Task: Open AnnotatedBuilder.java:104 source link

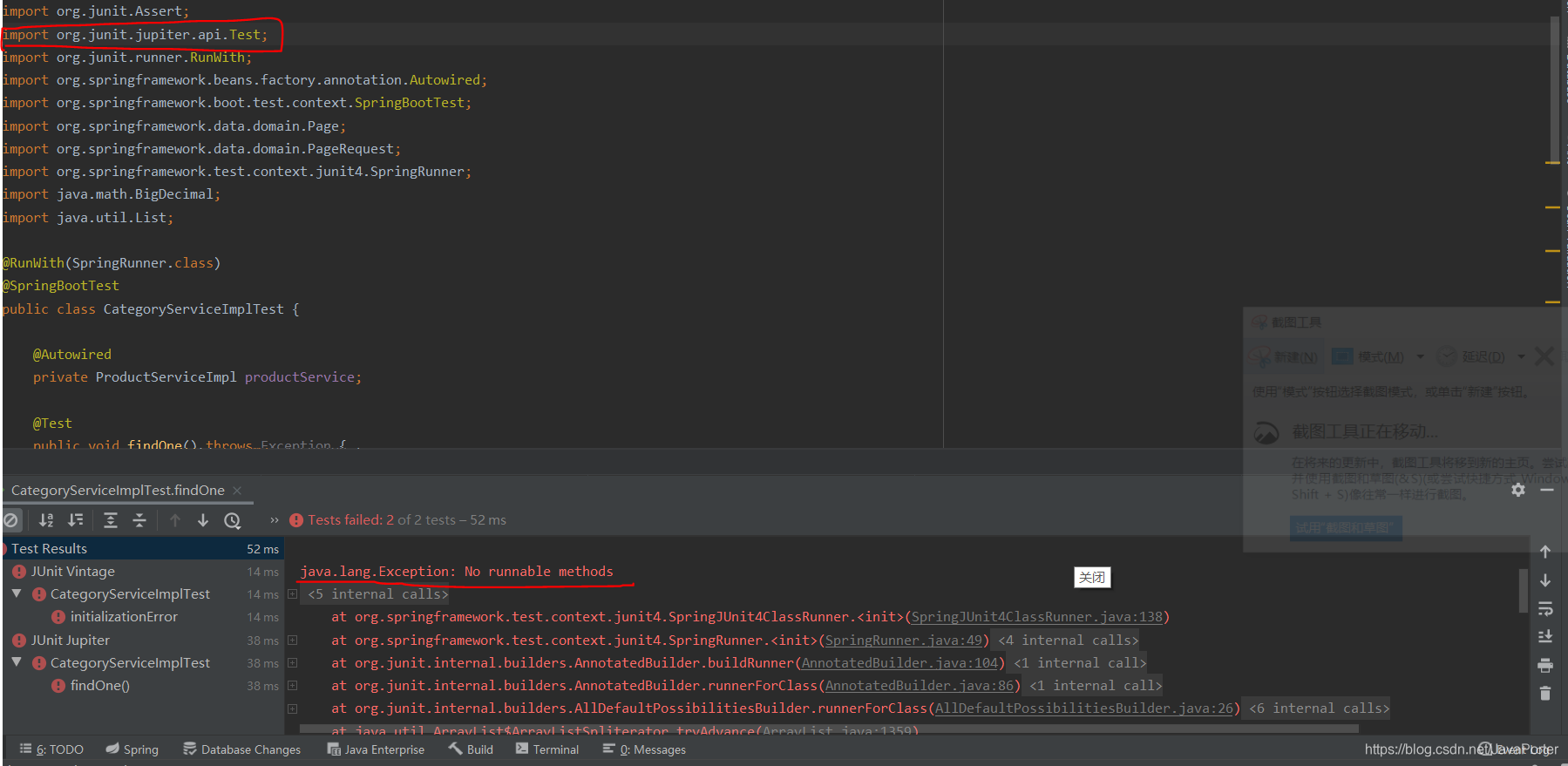Action: point(899,663)
